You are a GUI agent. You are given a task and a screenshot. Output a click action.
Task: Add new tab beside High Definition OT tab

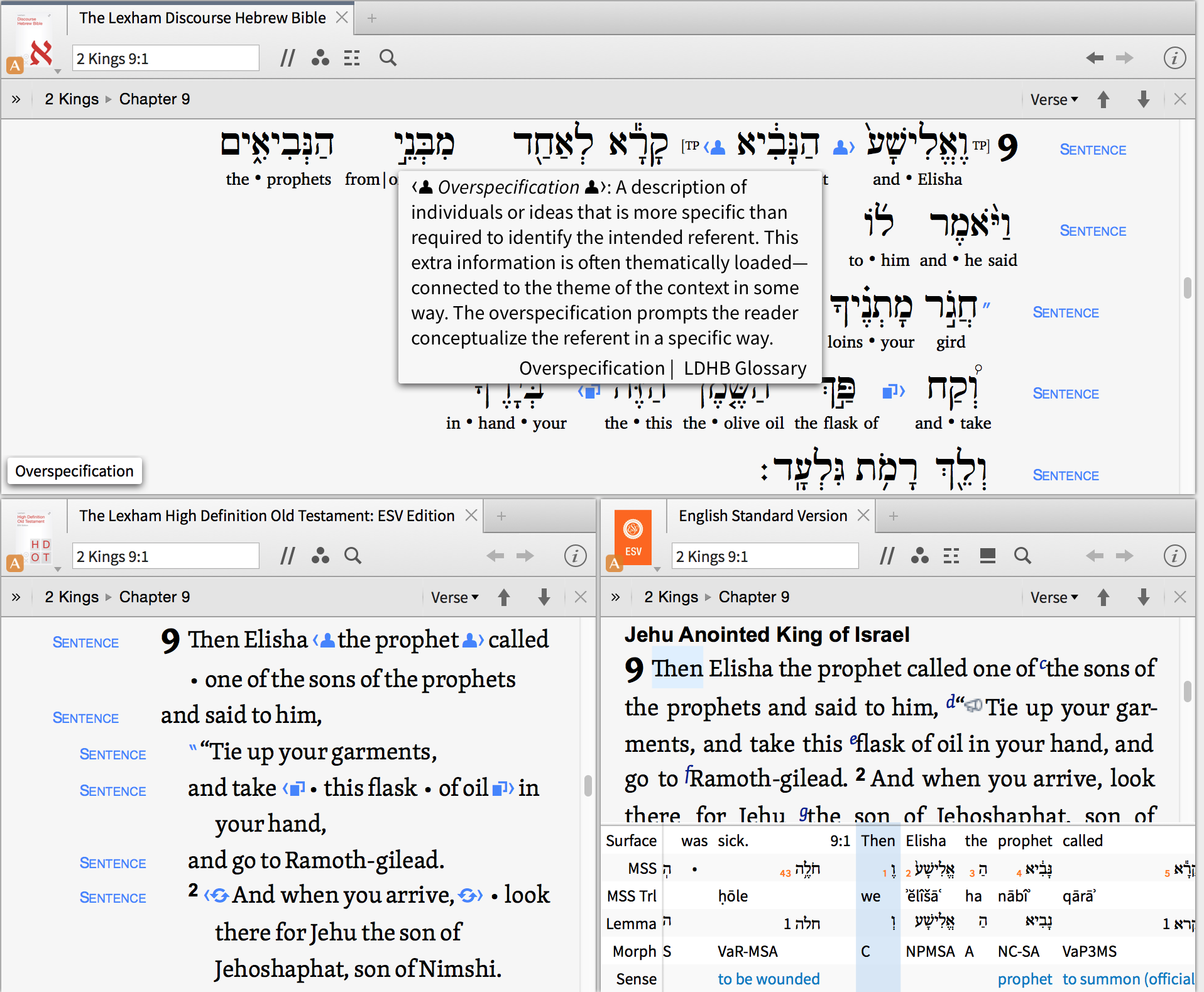click(501, 516)
